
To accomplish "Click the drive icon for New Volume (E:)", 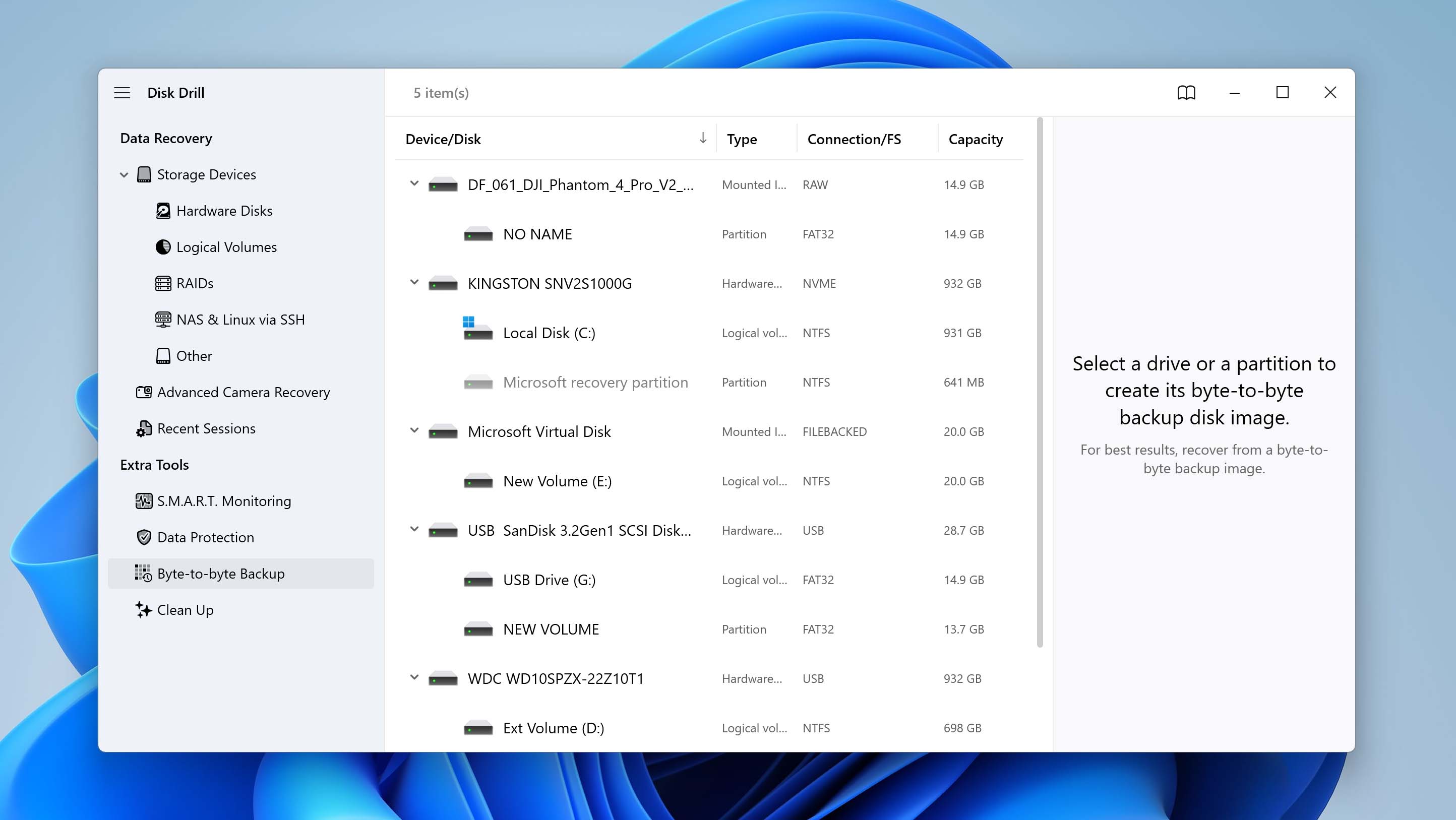I will point(478,481).
